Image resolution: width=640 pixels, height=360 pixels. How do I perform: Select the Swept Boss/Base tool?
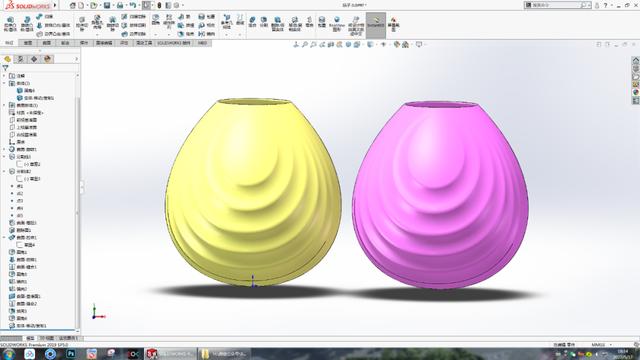pyautogui.click(x=45, y=16)
